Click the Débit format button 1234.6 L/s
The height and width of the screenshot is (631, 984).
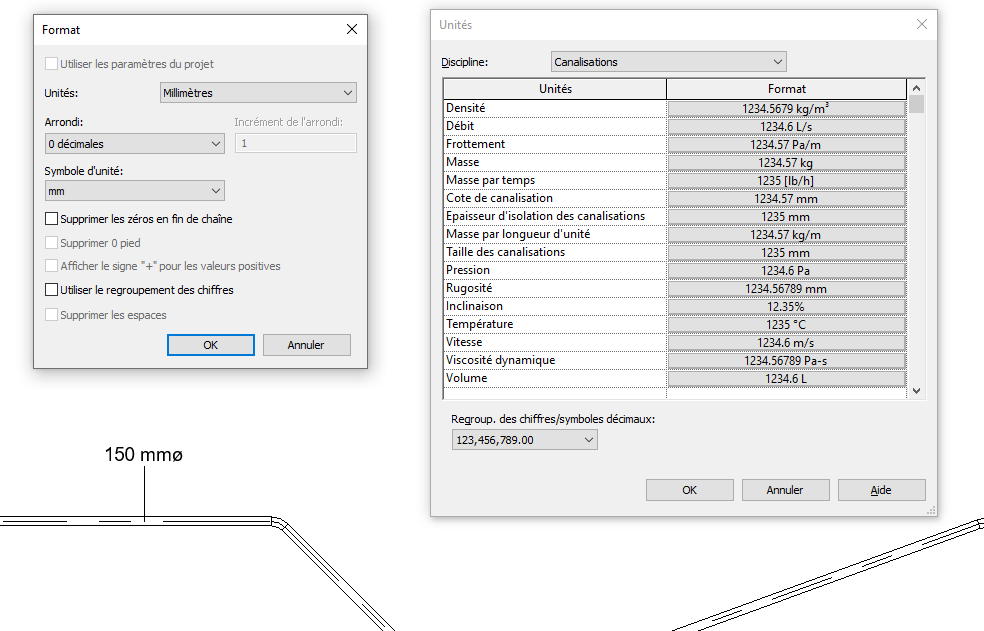pos(786,126)
